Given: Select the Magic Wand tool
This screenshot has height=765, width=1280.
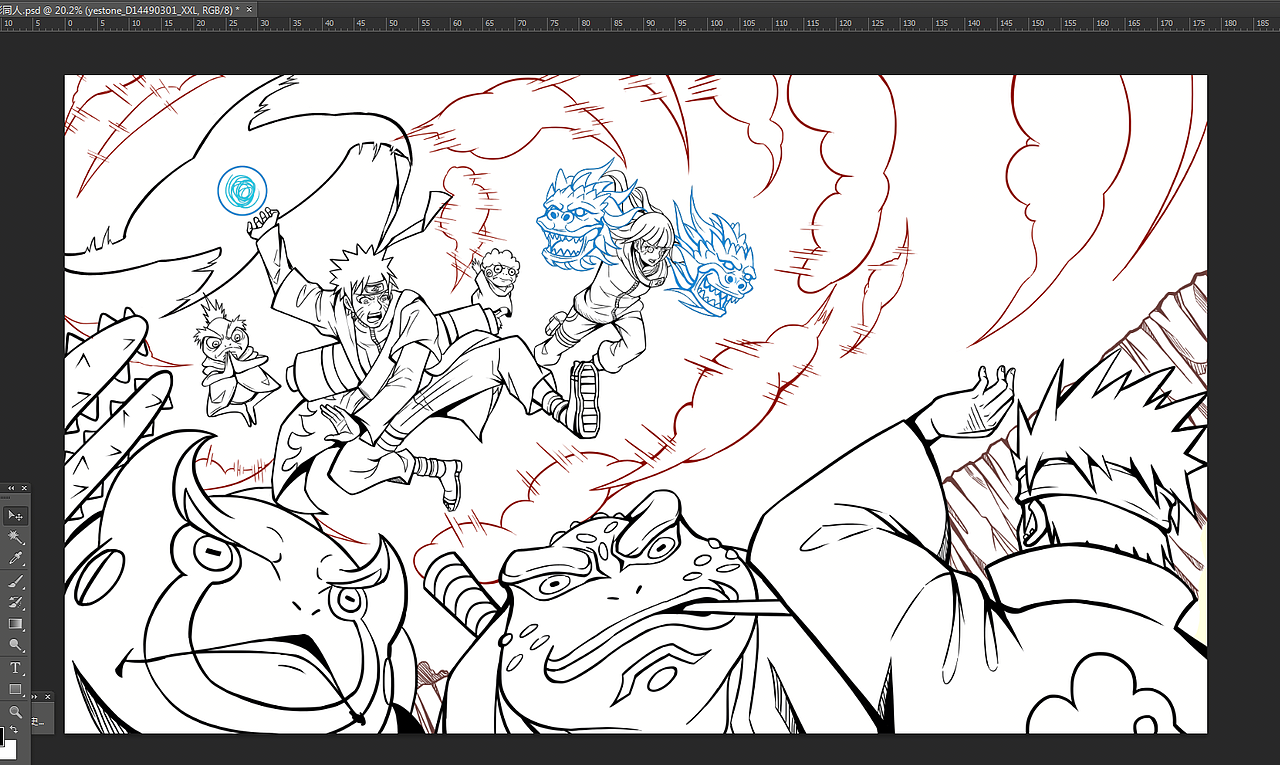Looking at the screenshot, I should coord(15,538).
